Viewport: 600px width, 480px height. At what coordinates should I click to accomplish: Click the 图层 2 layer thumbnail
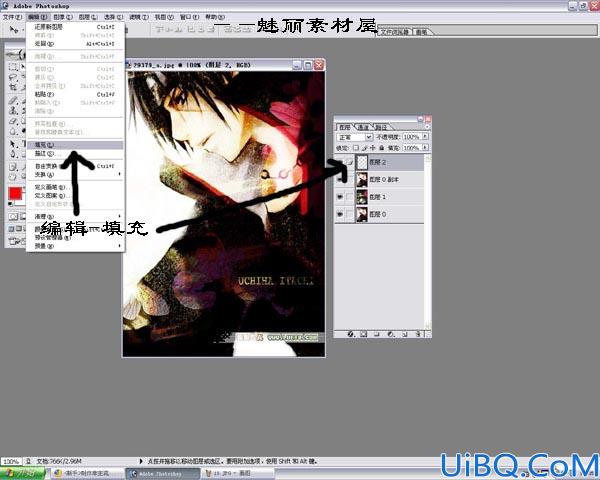pyautogui.click(x=362, y=162)
